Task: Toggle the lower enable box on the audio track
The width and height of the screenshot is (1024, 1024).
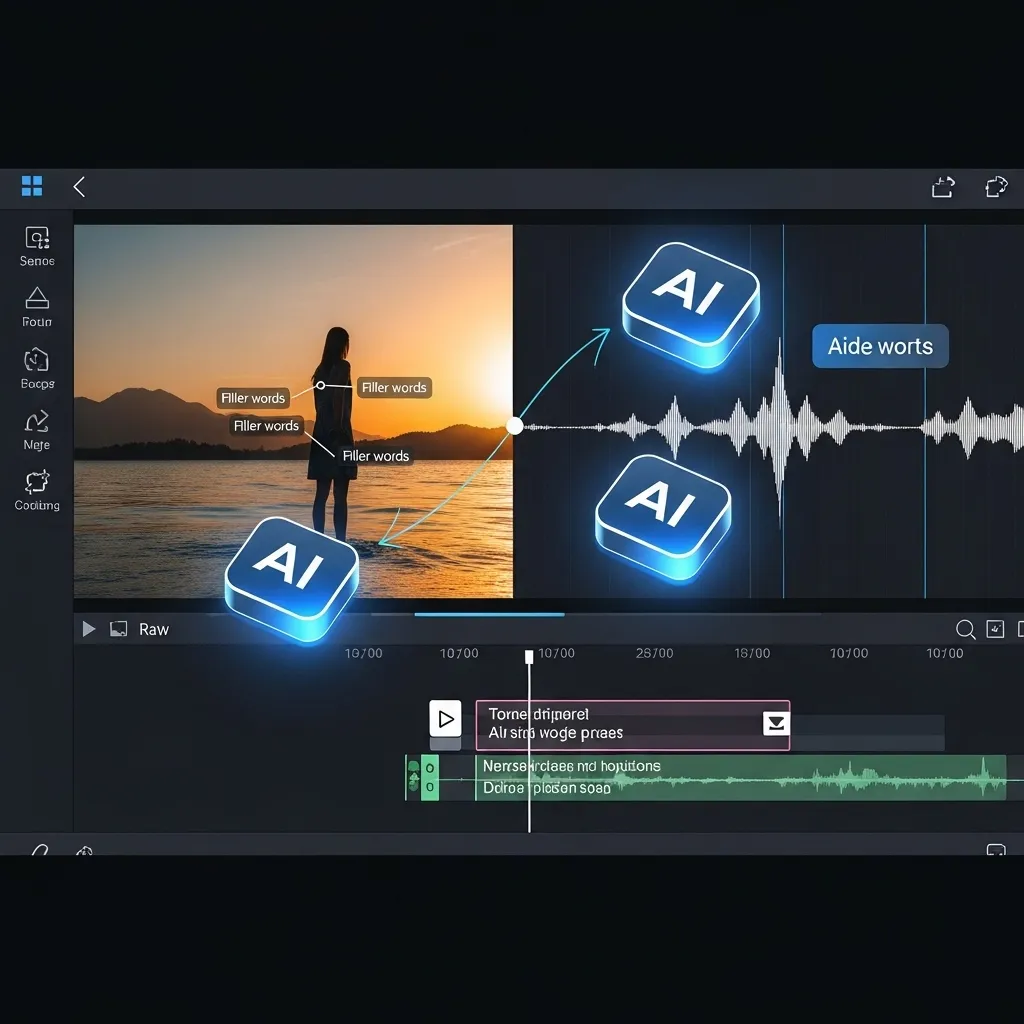Action: point(429,788)
